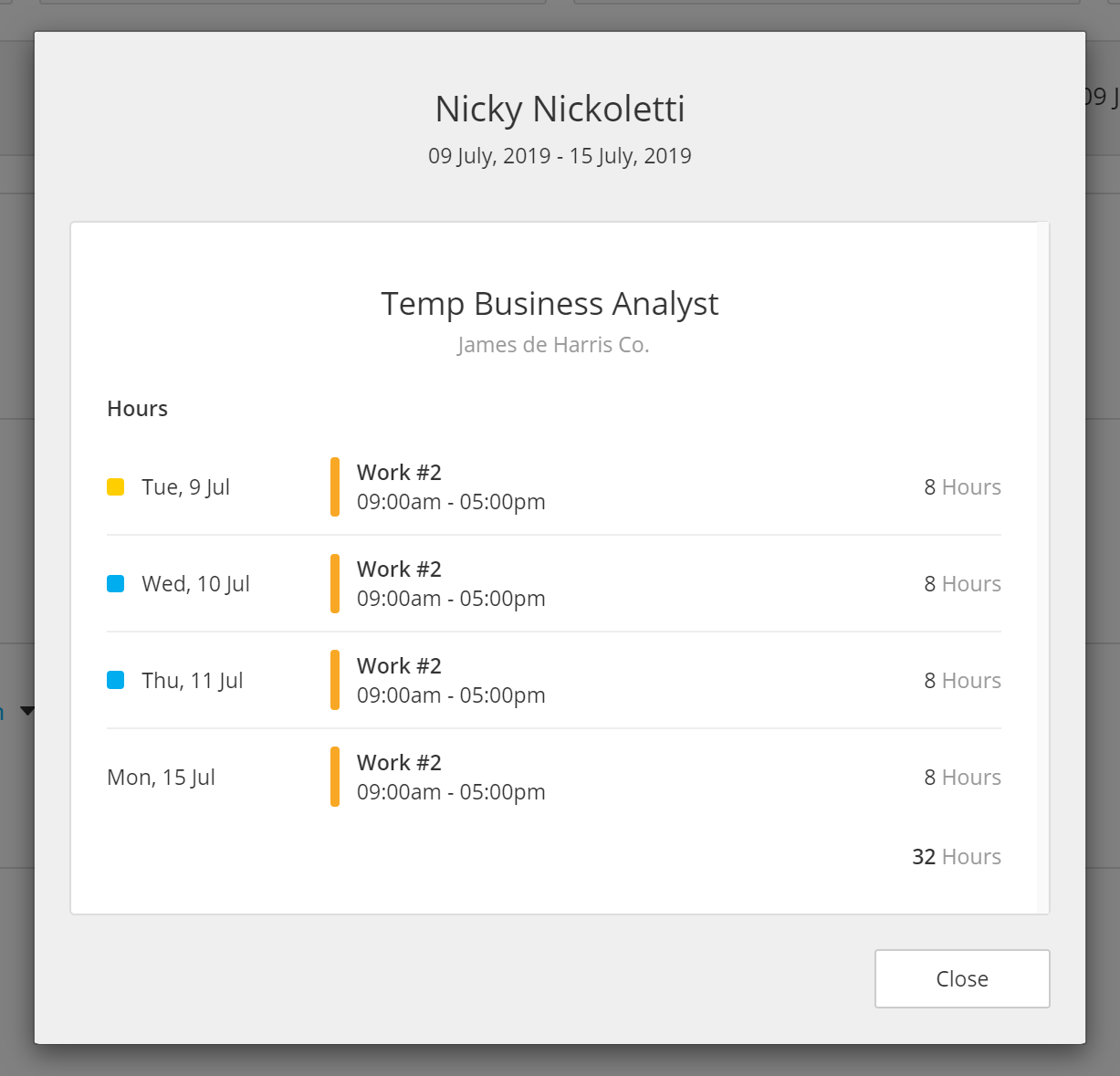Click the 8 Hours value for Tuesday
Image resolution: width=1120 pixels, height=1076 pixels.
[x=962, y=487]
